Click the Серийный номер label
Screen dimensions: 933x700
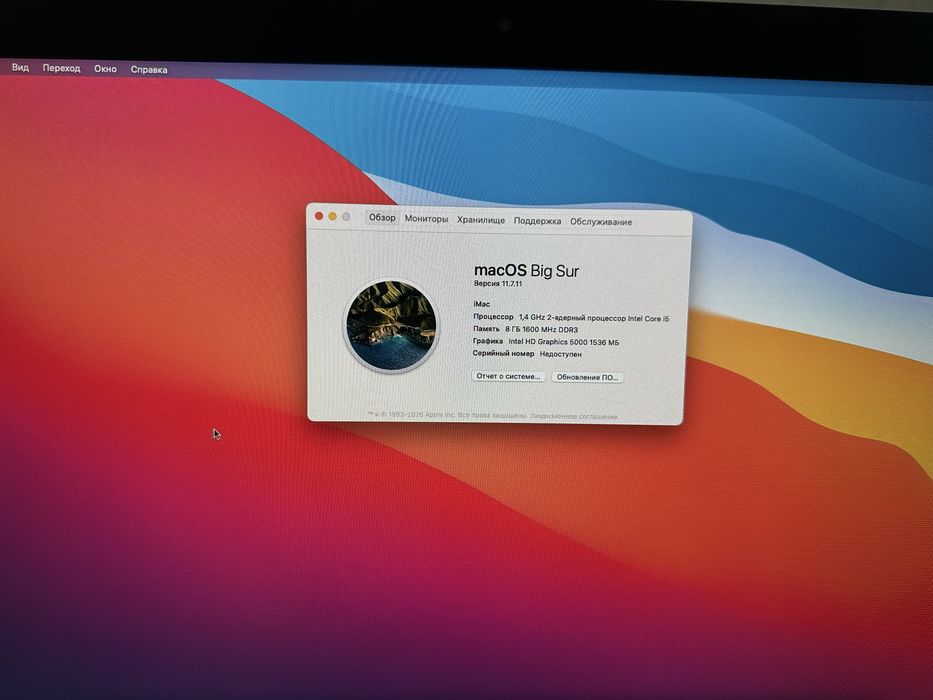pos(503,353)
